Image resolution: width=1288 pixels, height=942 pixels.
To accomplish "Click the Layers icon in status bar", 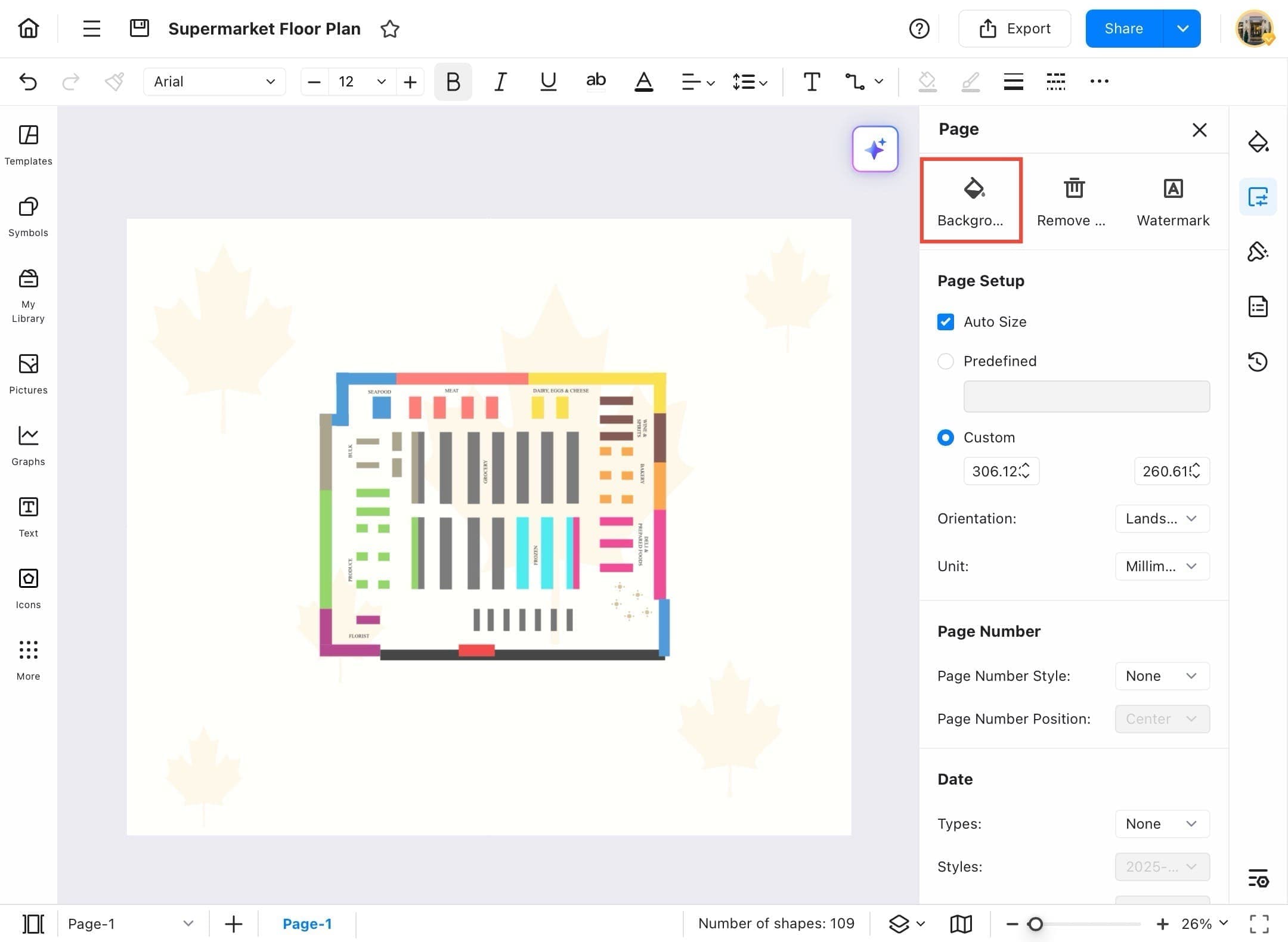I will coord(899,924).
